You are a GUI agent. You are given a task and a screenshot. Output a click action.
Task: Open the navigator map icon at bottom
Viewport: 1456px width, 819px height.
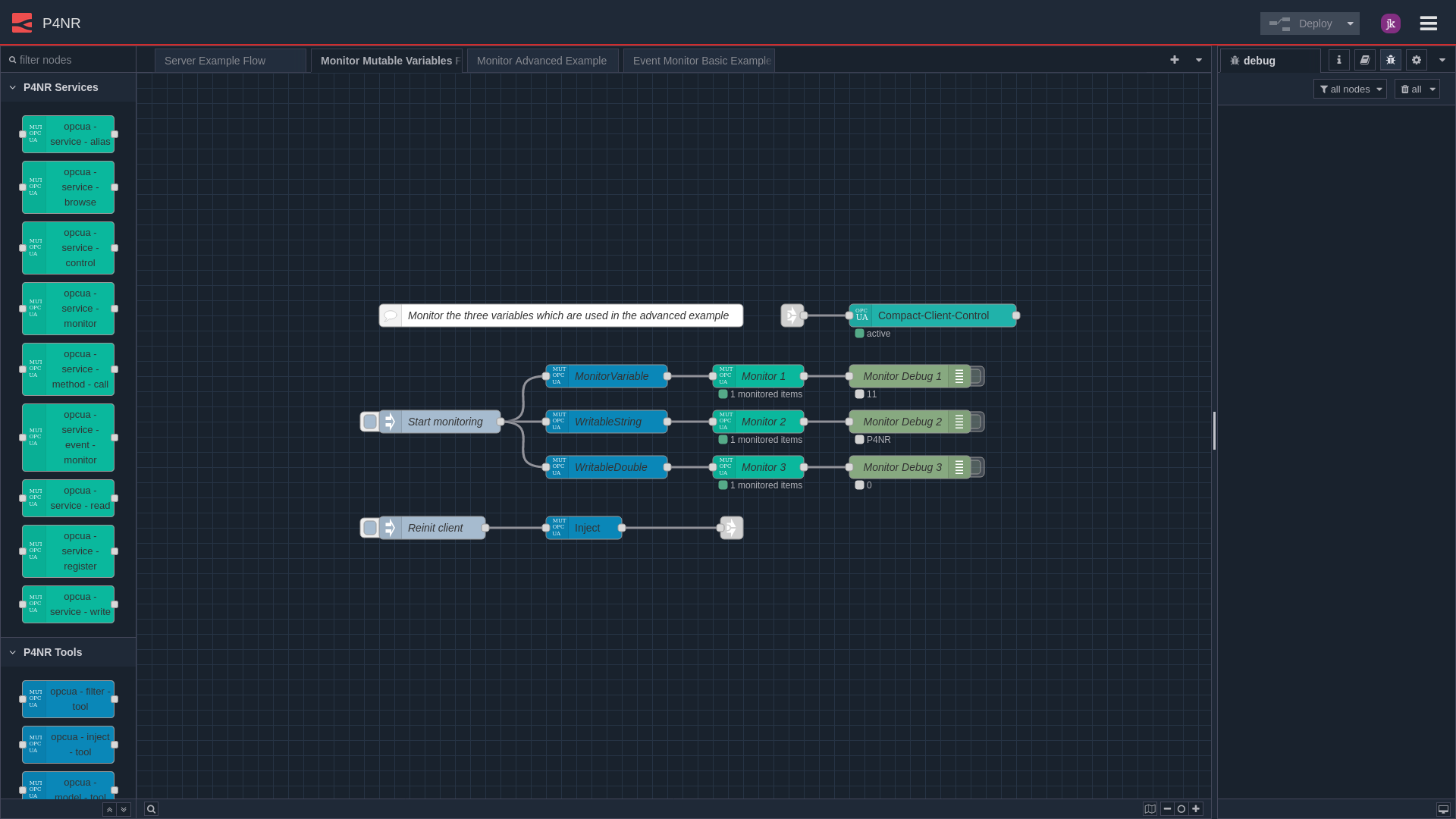click(x=1150, y=808)
